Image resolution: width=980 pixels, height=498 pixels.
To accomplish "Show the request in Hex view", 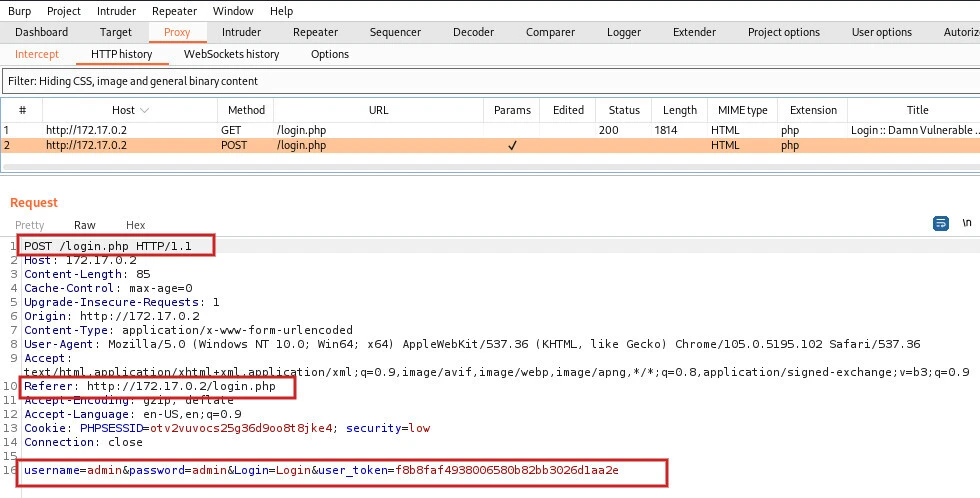I will [x=135, y=225].
